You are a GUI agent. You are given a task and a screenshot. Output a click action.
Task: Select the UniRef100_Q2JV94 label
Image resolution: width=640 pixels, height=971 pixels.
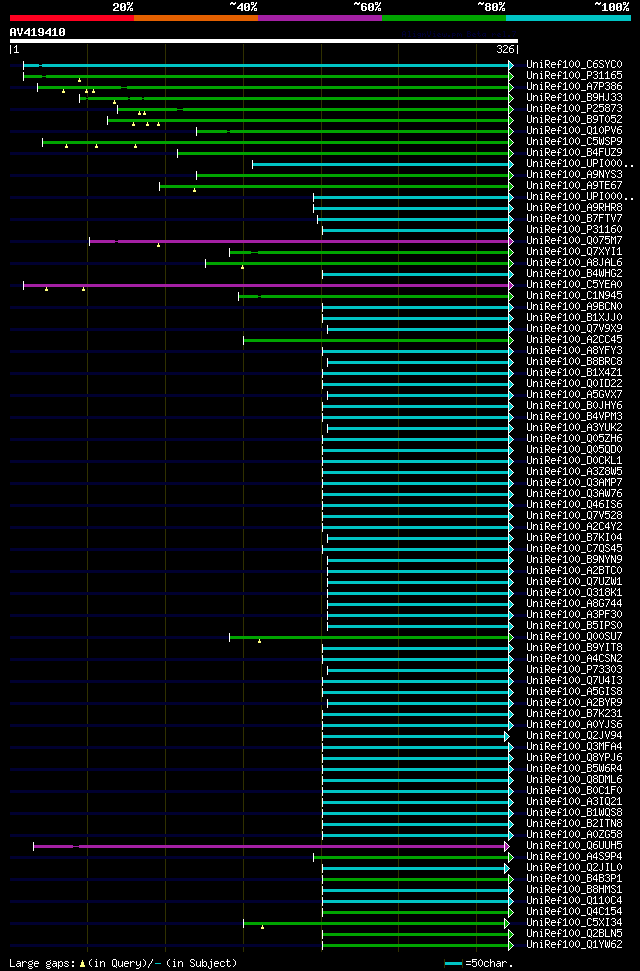(x=574, y=736)
